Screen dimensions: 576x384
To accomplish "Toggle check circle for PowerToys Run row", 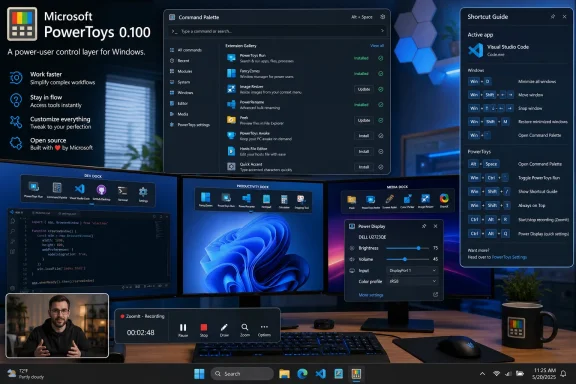I will coord(381,58).
